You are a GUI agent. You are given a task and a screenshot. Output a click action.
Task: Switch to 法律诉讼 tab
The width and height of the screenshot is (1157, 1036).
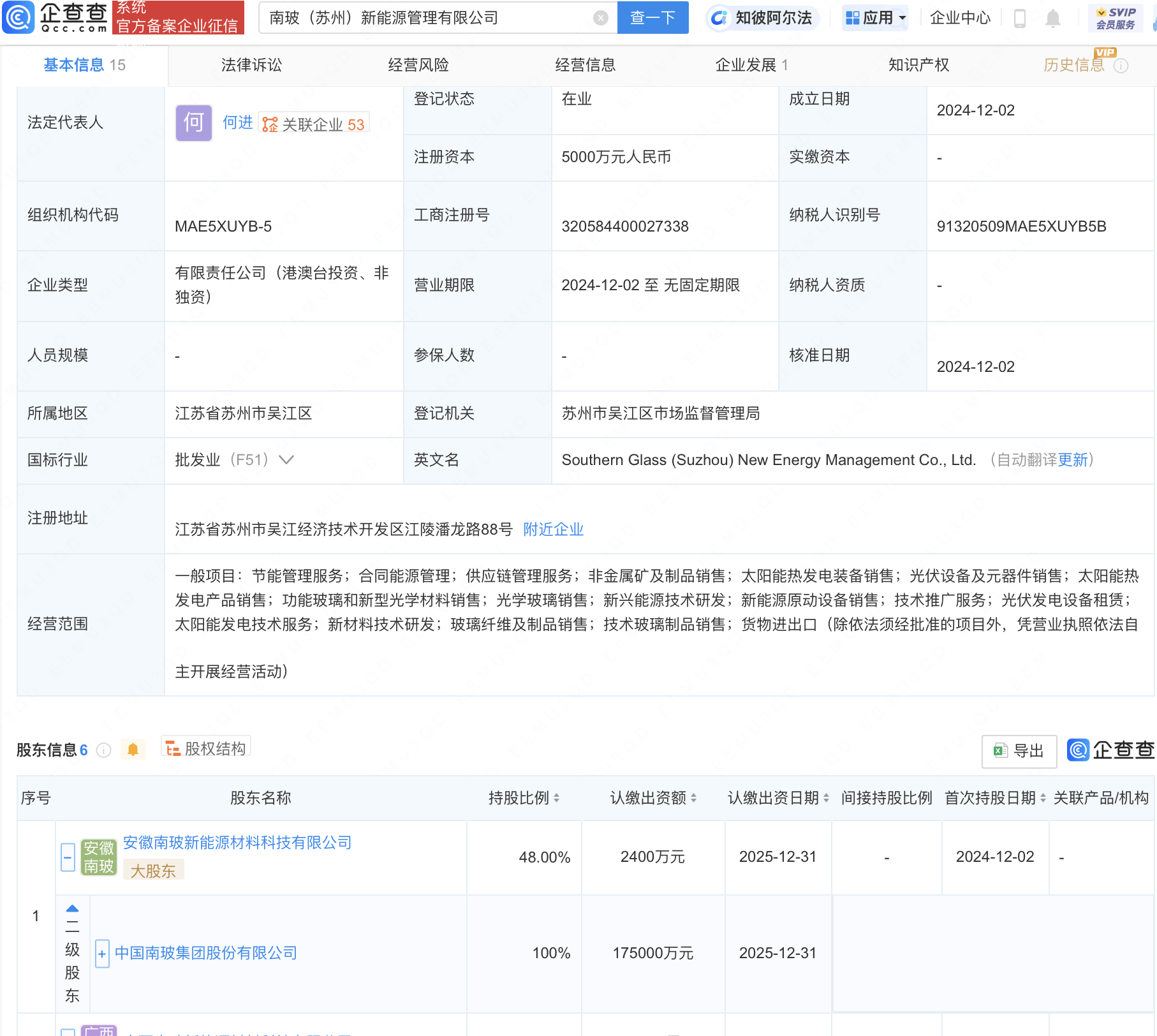pyautogui.click(x=251, y=65)
